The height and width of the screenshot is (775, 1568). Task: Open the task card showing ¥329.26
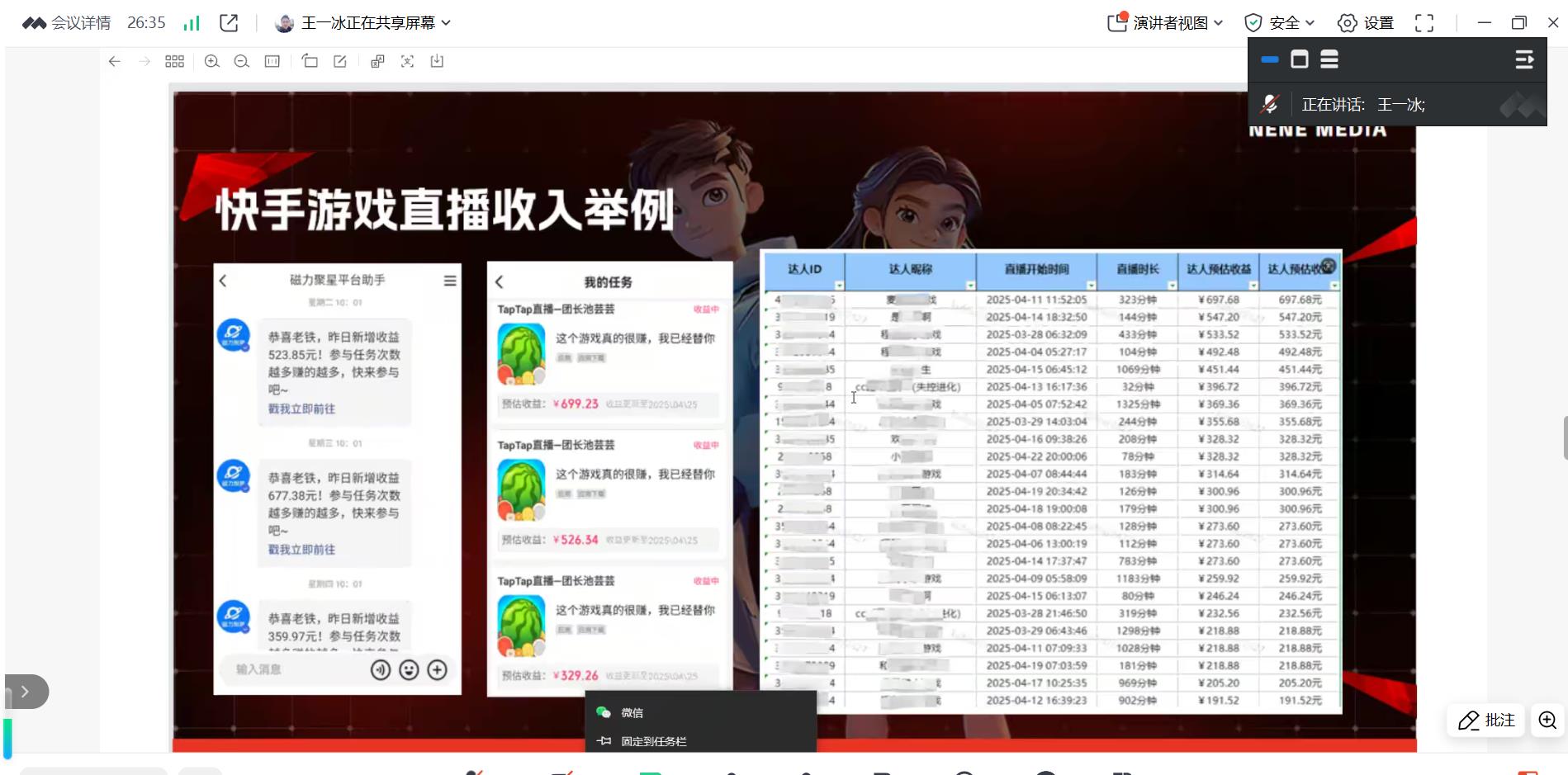[x=609, y=631]
